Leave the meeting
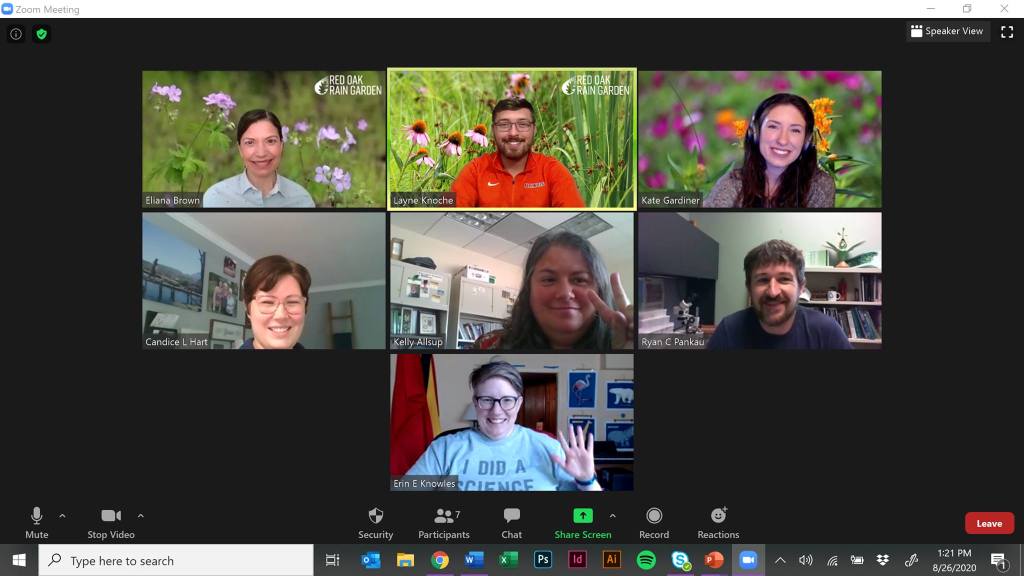 [x=988, y=523]
